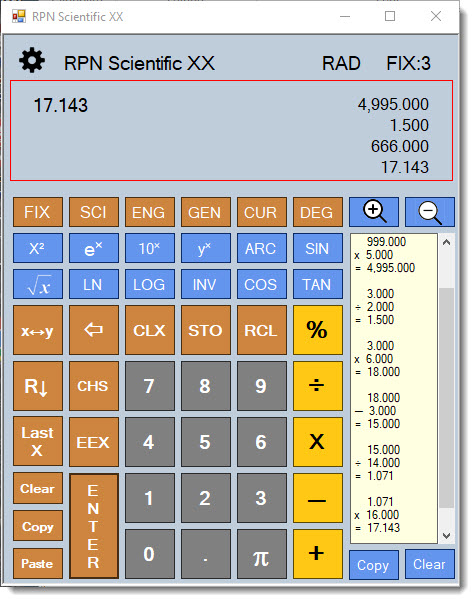Select CUR currency display mode
This screenshot has width=475, height=602.
point(261,212)
